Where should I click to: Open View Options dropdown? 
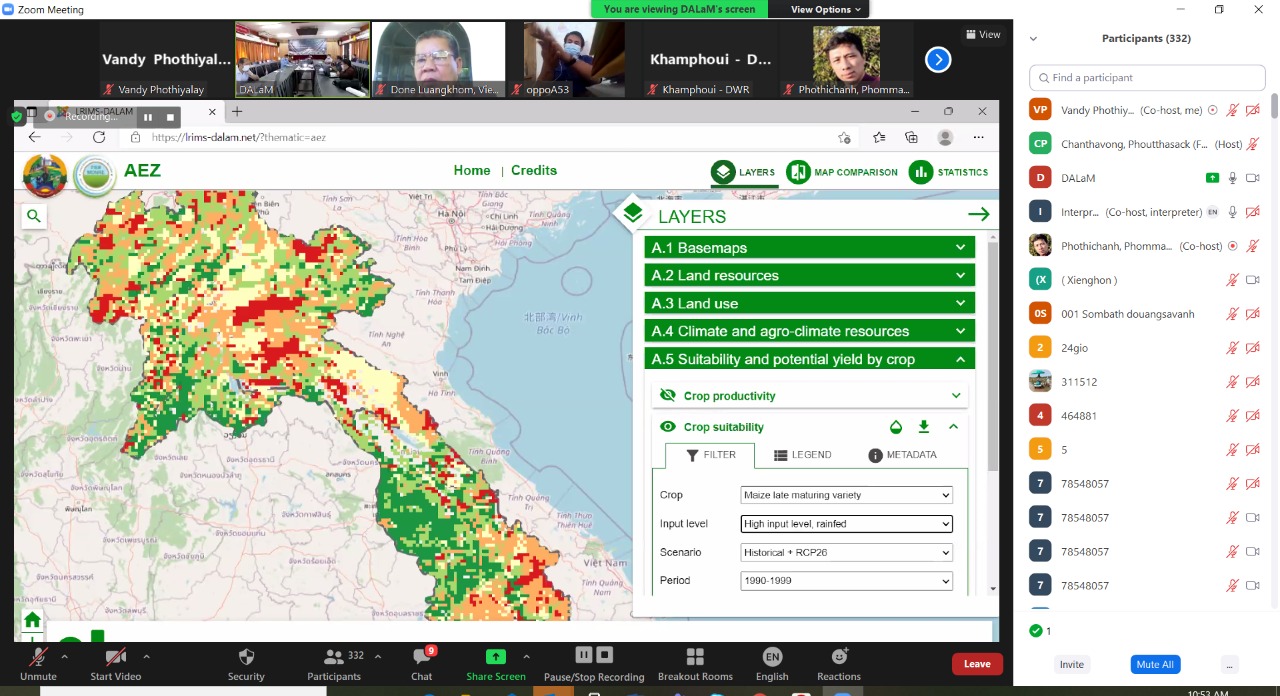click(826, 9)
